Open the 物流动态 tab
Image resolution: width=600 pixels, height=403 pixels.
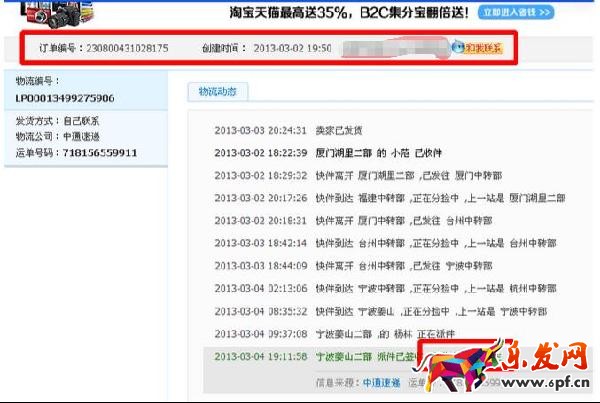(217, 92)
